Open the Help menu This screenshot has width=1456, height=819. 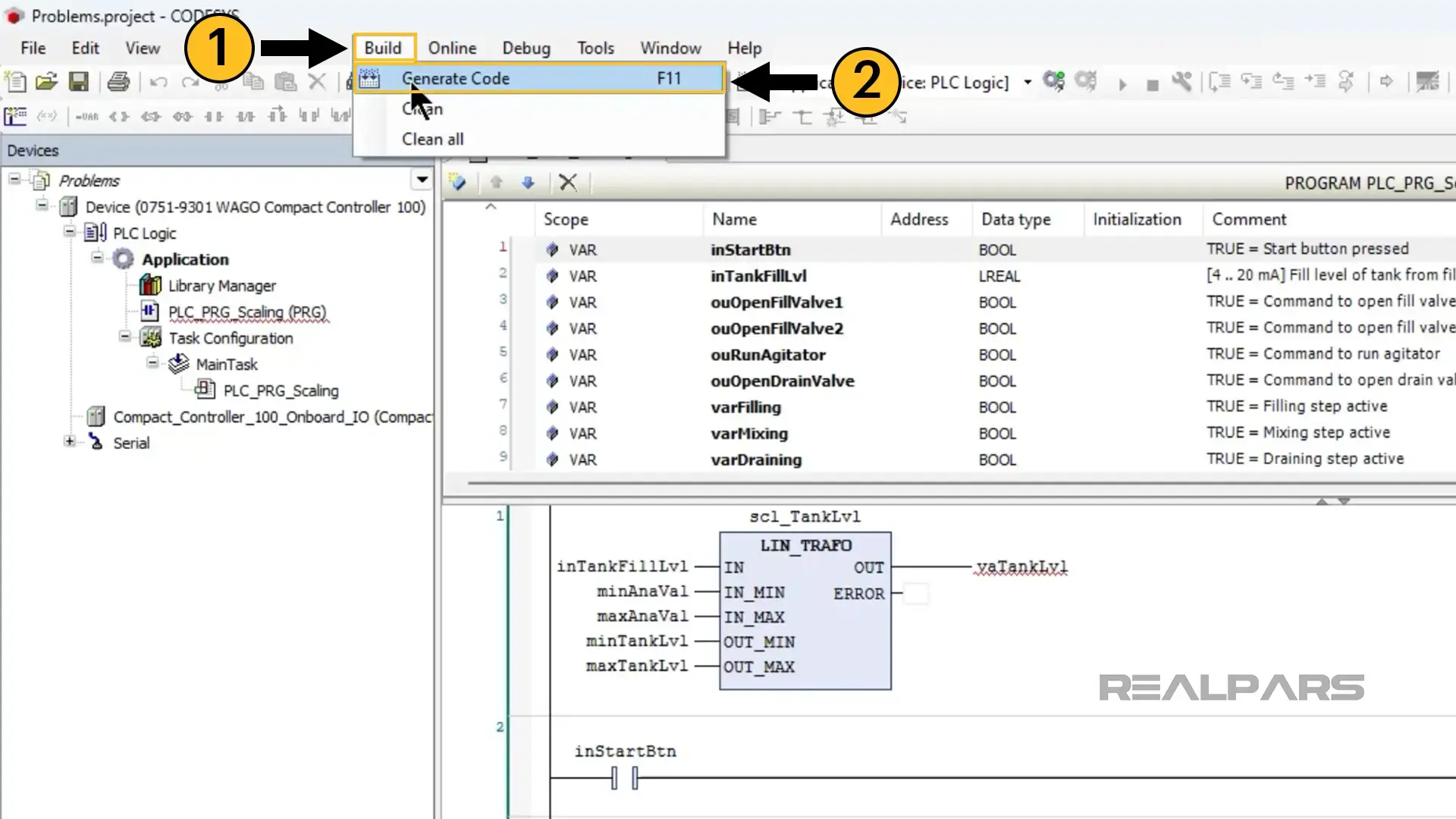point(744,48)
